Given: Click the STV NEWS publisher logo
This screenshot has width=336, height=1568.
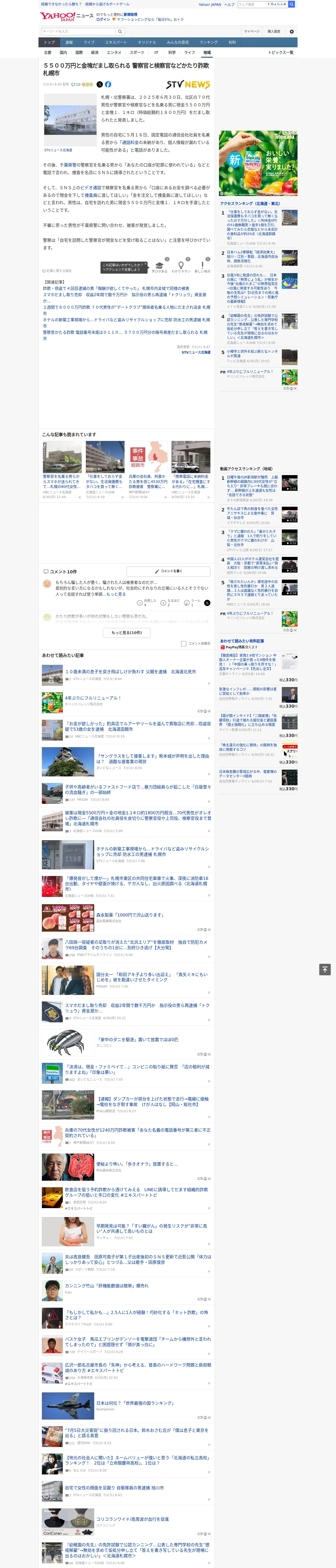Looking at the screenshot, I should [x=188, y=85].
